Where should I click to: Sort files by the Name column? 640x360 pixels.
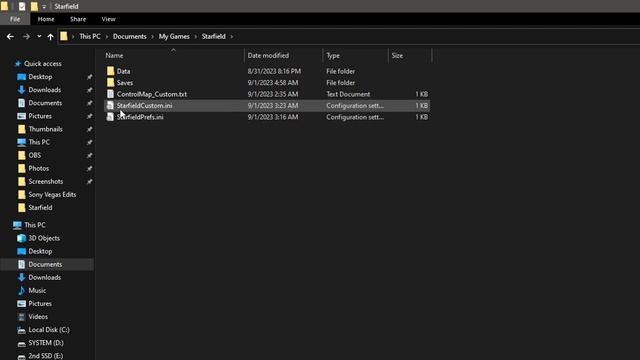[x=114, y=56]
